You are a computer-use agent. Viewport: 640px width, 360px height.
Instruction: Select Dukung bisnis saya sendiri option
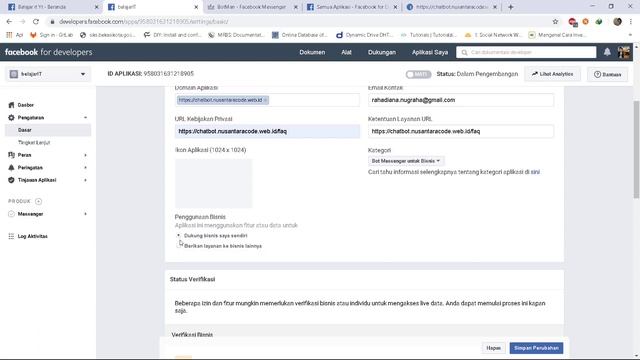179,236
